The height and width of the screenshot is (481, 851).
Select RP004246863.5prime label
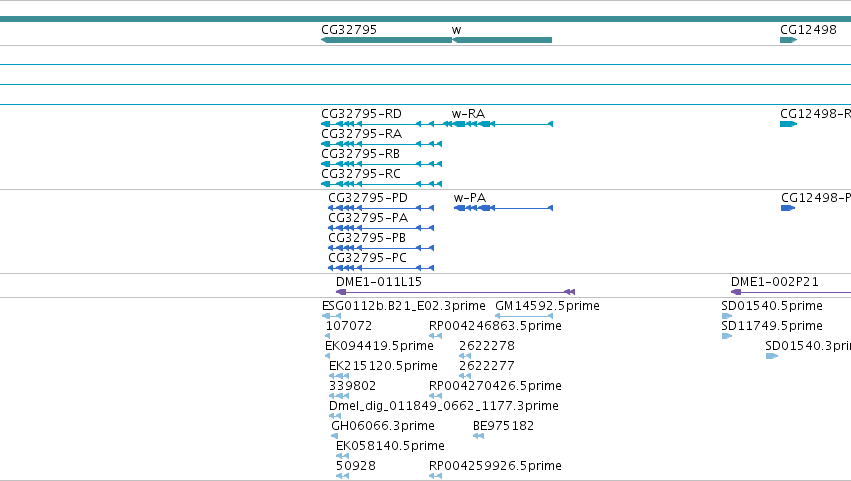(495, 326)
